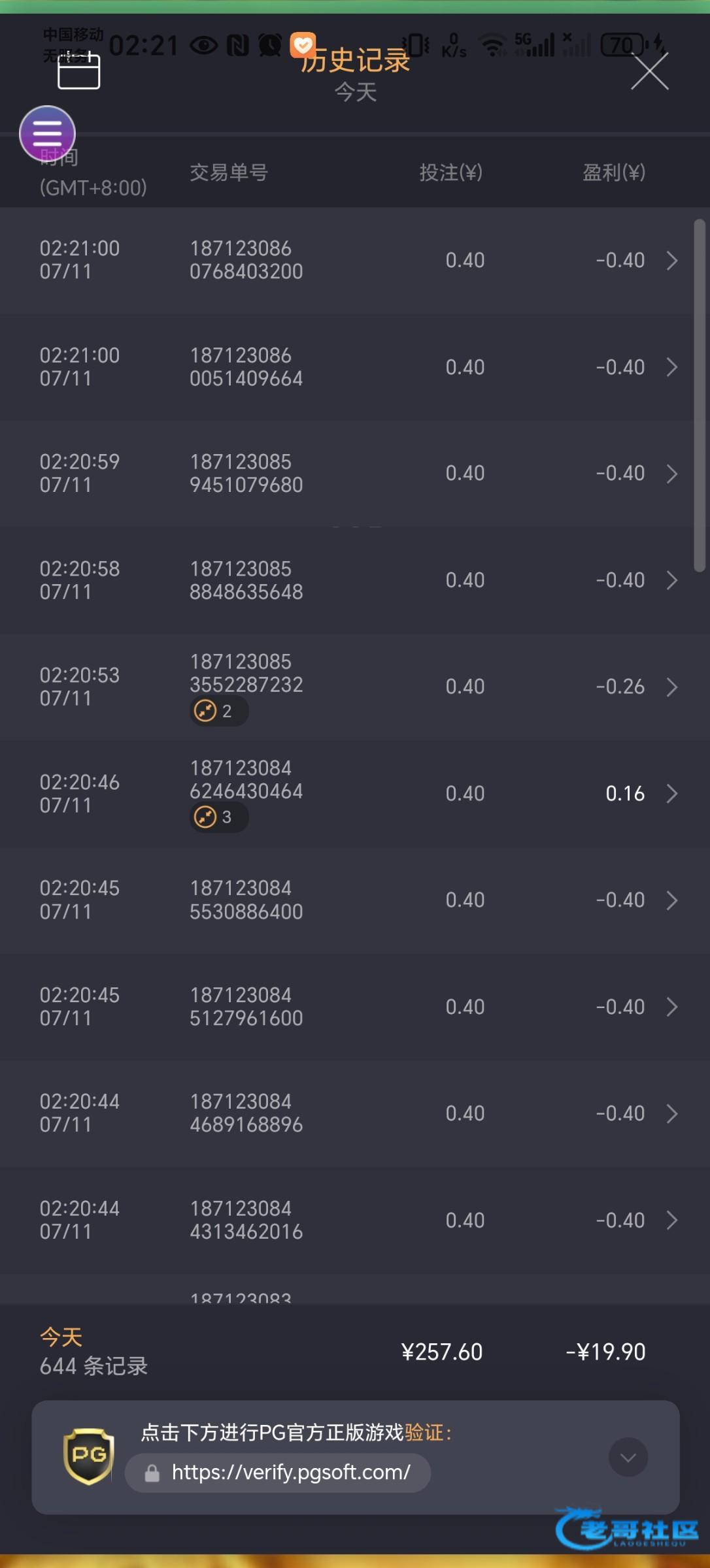Tap the purple hamburger menu button
The image size is (710, 1568).
47,134
